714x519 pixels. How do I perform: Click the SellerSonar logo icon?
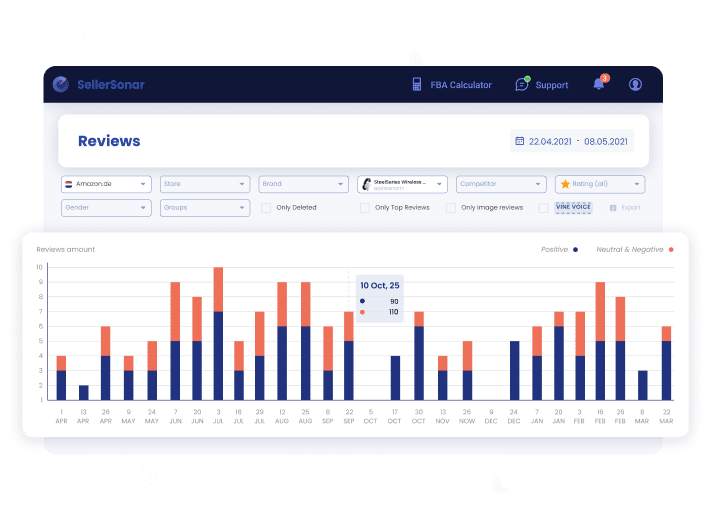point(61,84)
